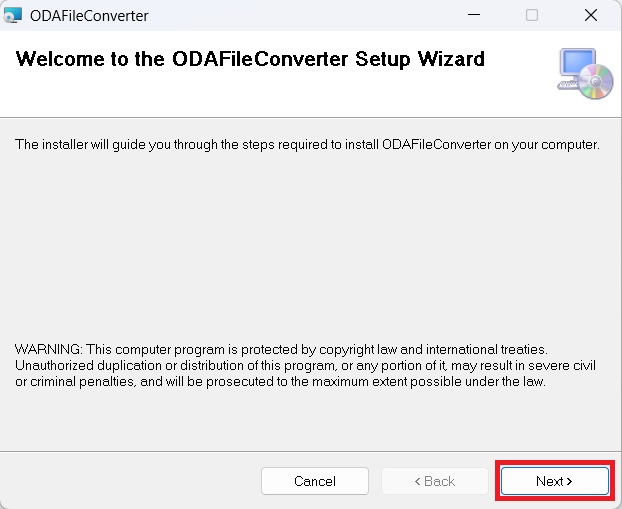The width and height of the screenshot is (622, 509).
Task: Click the Unauthorized duplication line of text
Action: [300, 366]
